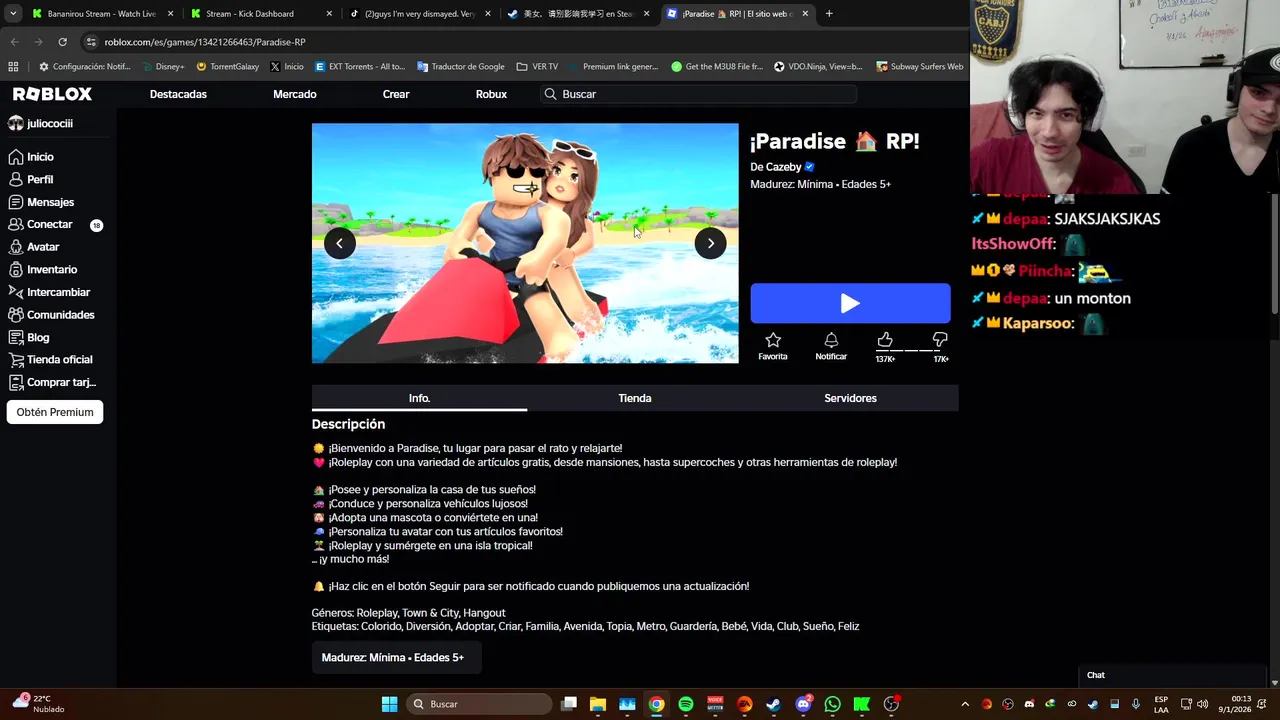
Task: Switch to Bananirou Stream browser tab
Action: click(100, 14)
